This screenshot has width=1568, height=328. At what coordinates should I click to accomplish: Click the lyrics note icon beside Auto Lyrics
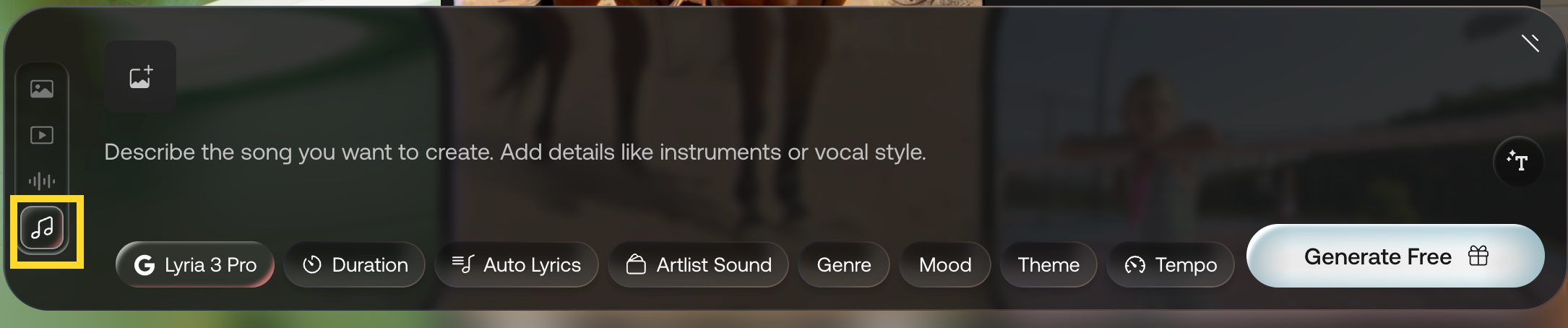coord(462,264)
